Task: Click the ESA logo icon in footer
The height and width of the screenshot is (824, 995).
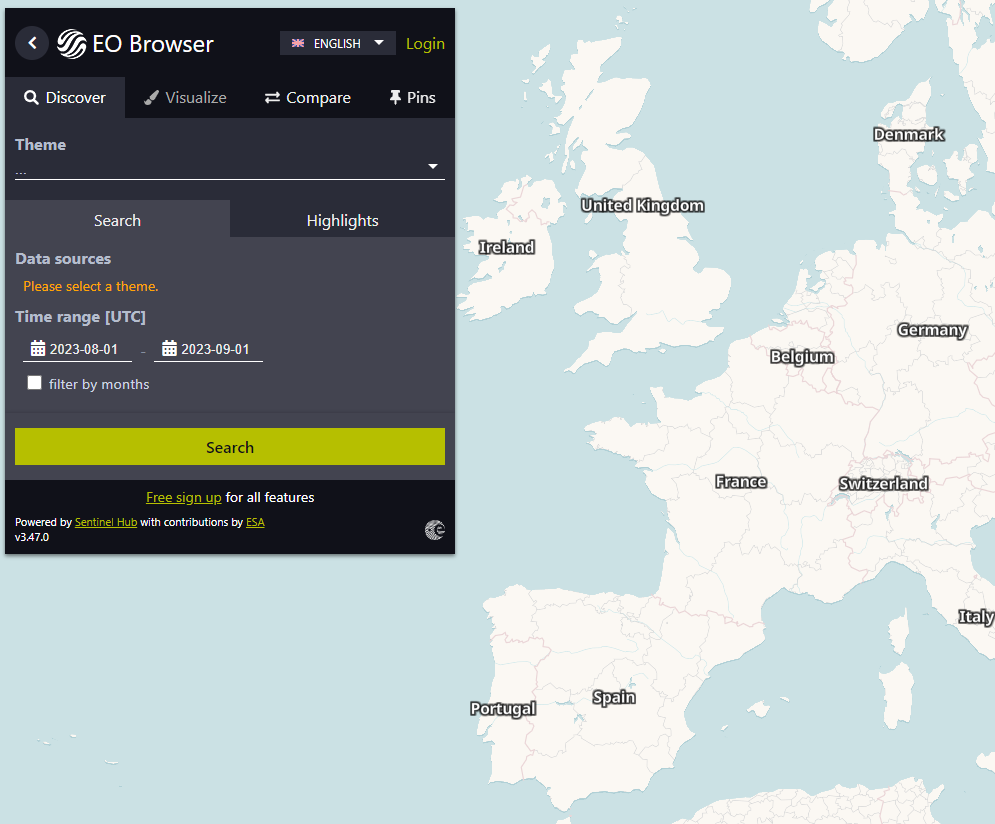Action: (x=434, y=530)
